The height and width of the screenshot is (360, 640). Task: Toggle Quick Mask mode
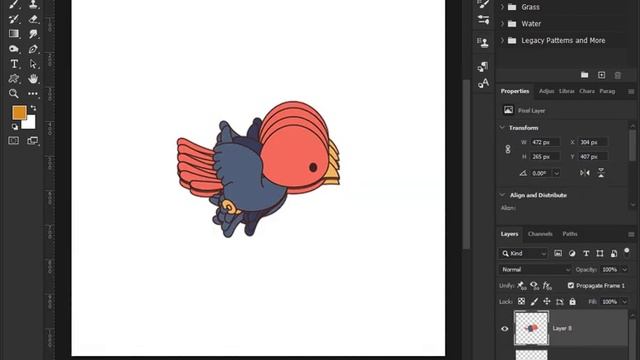13,140
